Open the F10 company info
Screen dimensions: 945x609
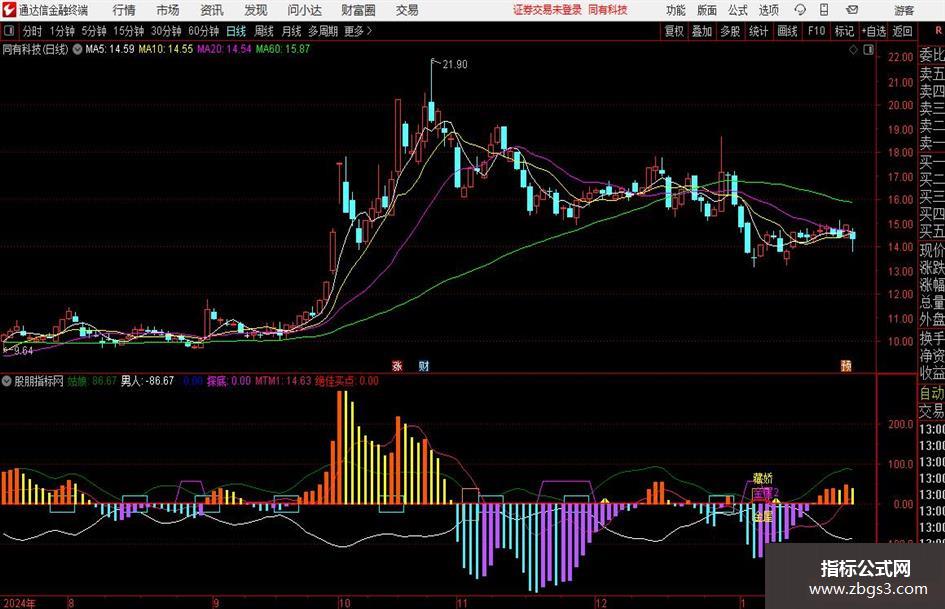point(817,31)
